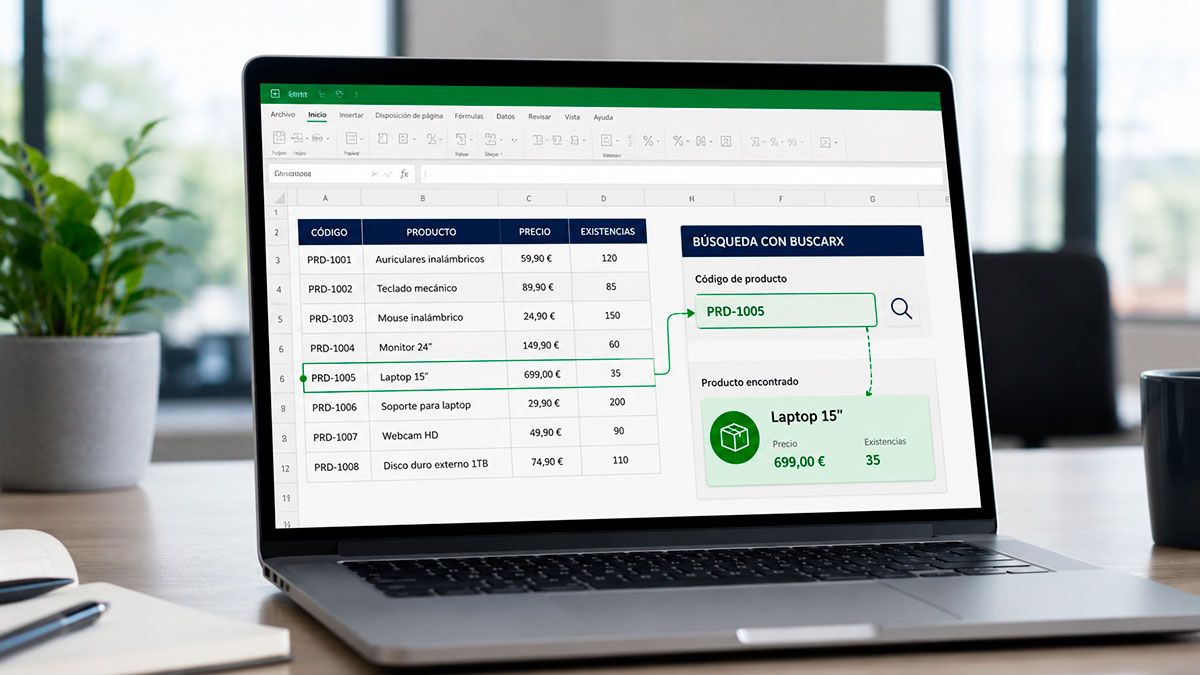
Task: Select the PRD-1007 code cell
Action: 336,437
